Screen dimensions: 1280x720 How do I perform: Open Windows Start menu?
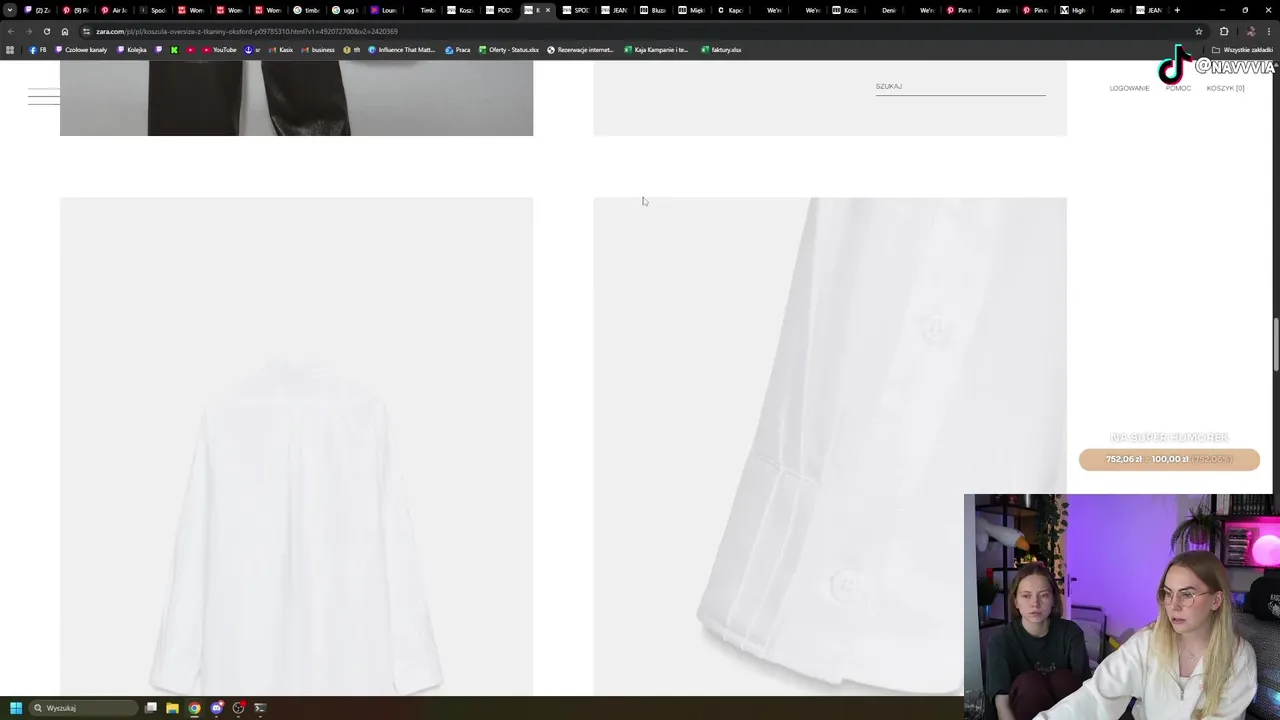(x=15, y=708)
